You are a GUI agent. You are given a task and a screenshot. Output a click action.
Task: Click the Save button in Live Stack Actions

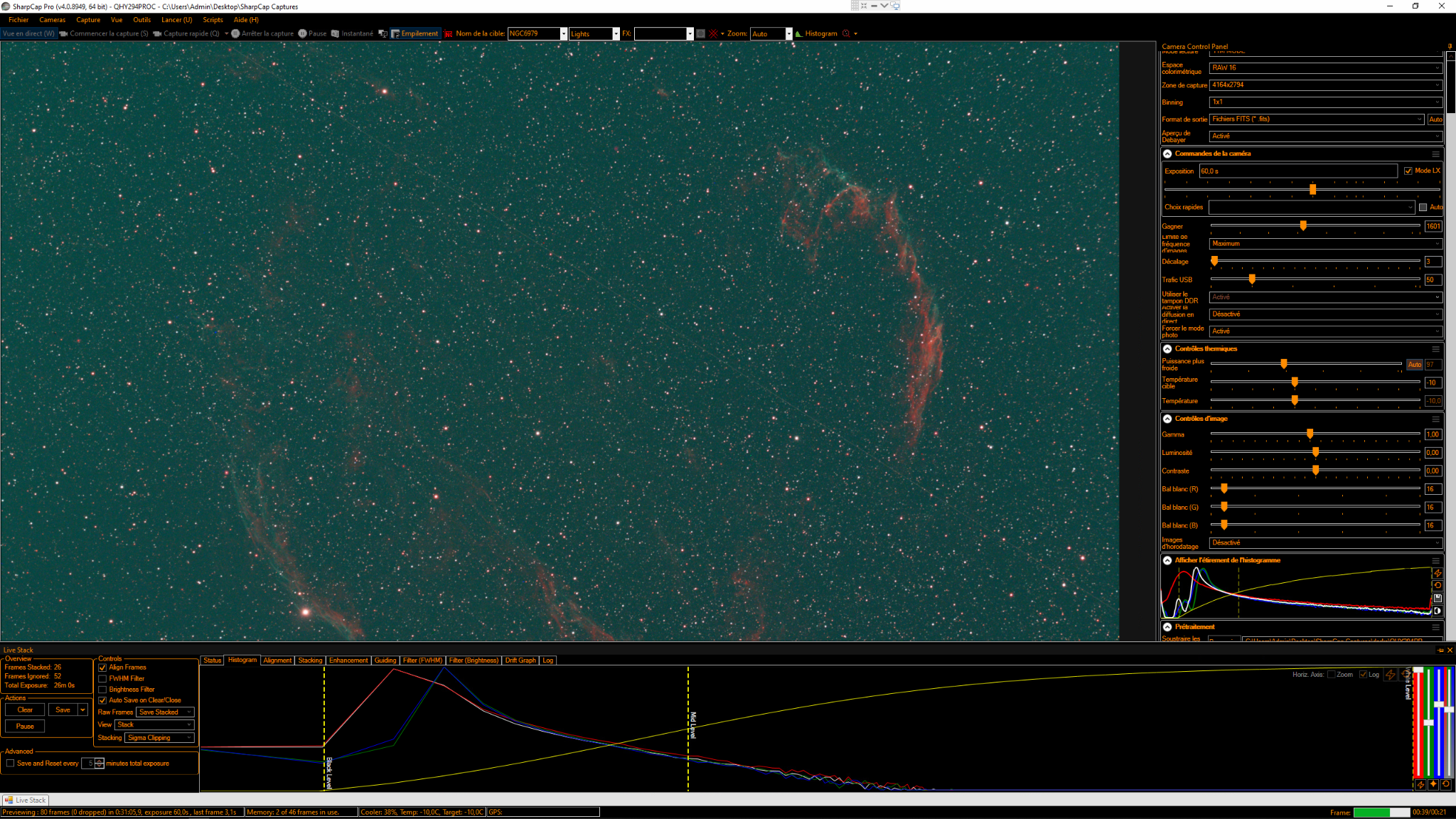point(63,710)
